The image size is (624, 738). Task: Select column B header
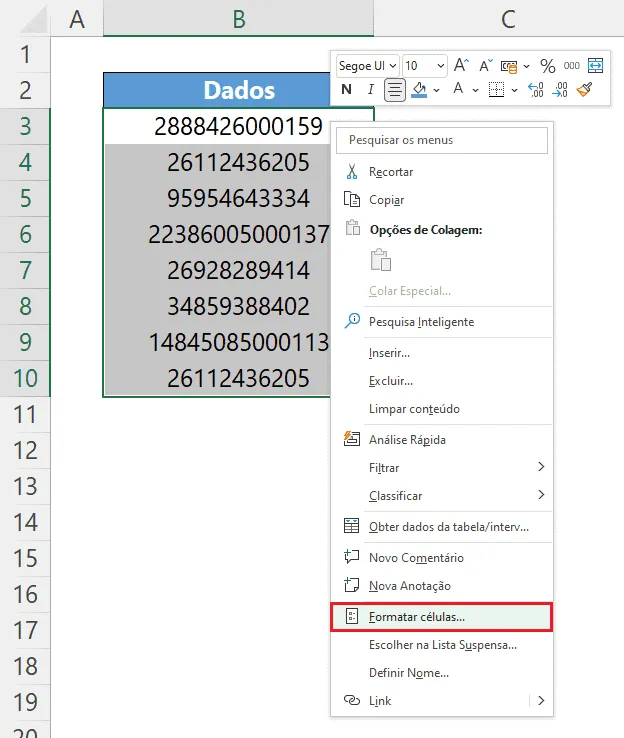tap(239, 19)
